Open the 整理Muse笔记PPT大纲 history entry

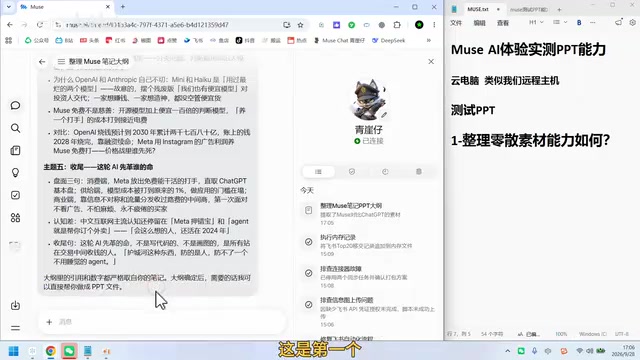(369, 214)
